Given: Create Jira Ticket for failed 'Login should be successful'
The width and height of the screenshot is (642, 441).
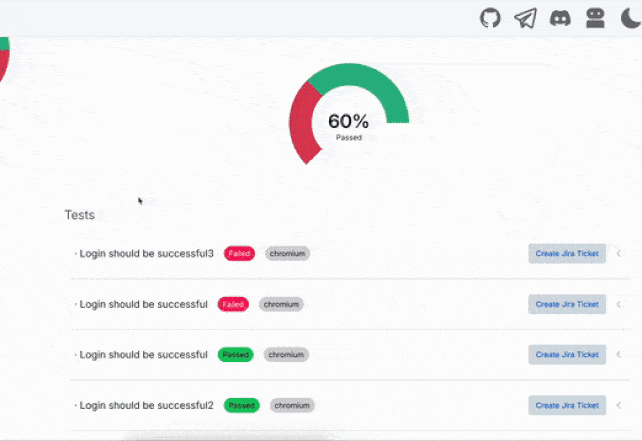Looking at the screenshot, I should (567, 304).
